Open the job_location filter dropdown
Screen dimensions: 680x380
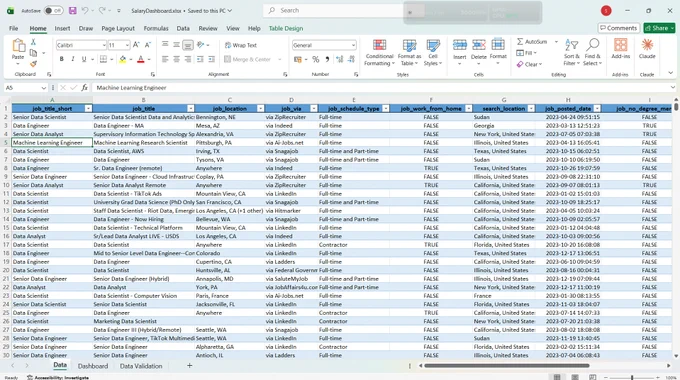point(261,108)
